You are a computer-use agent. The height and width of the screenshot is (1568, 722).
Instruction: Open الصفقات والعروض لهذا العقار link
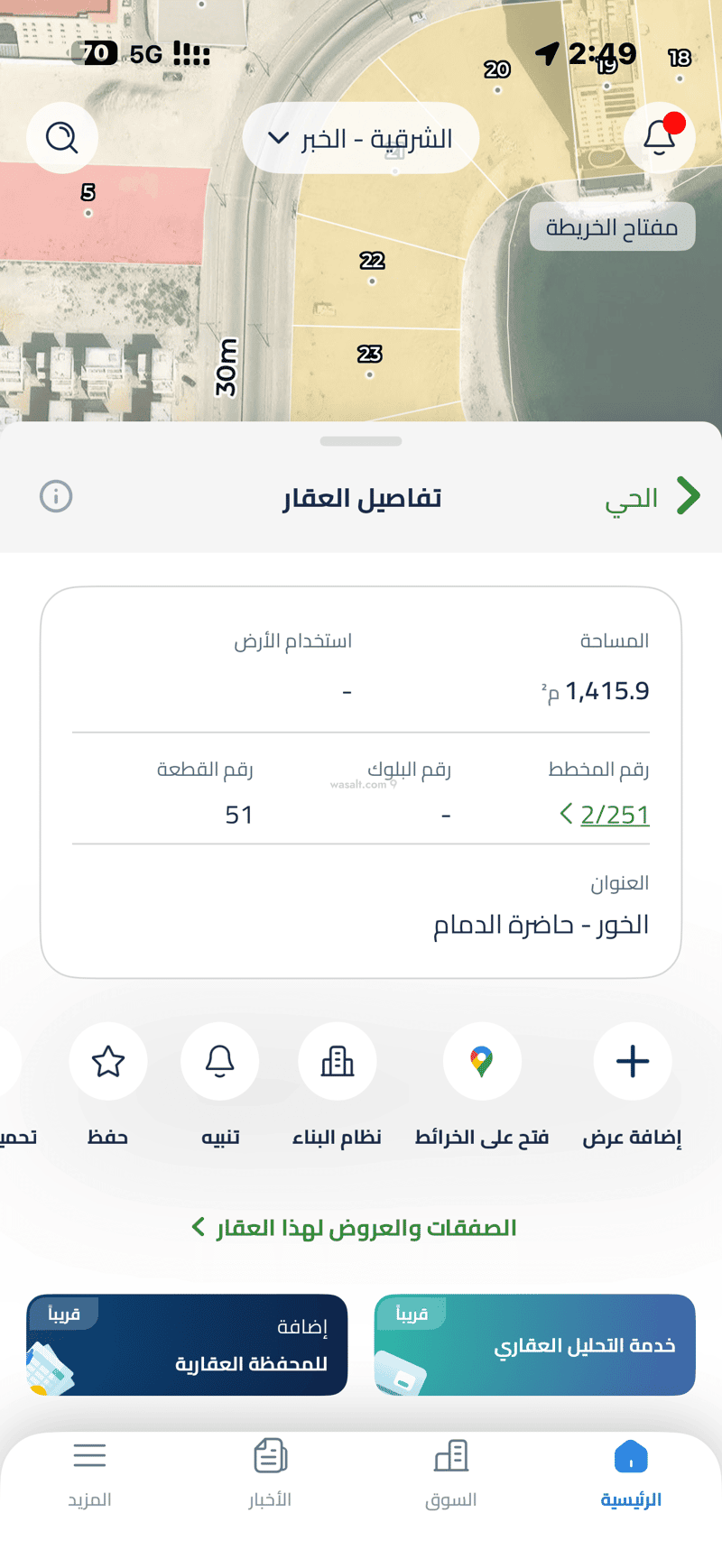coord(354,1228)
